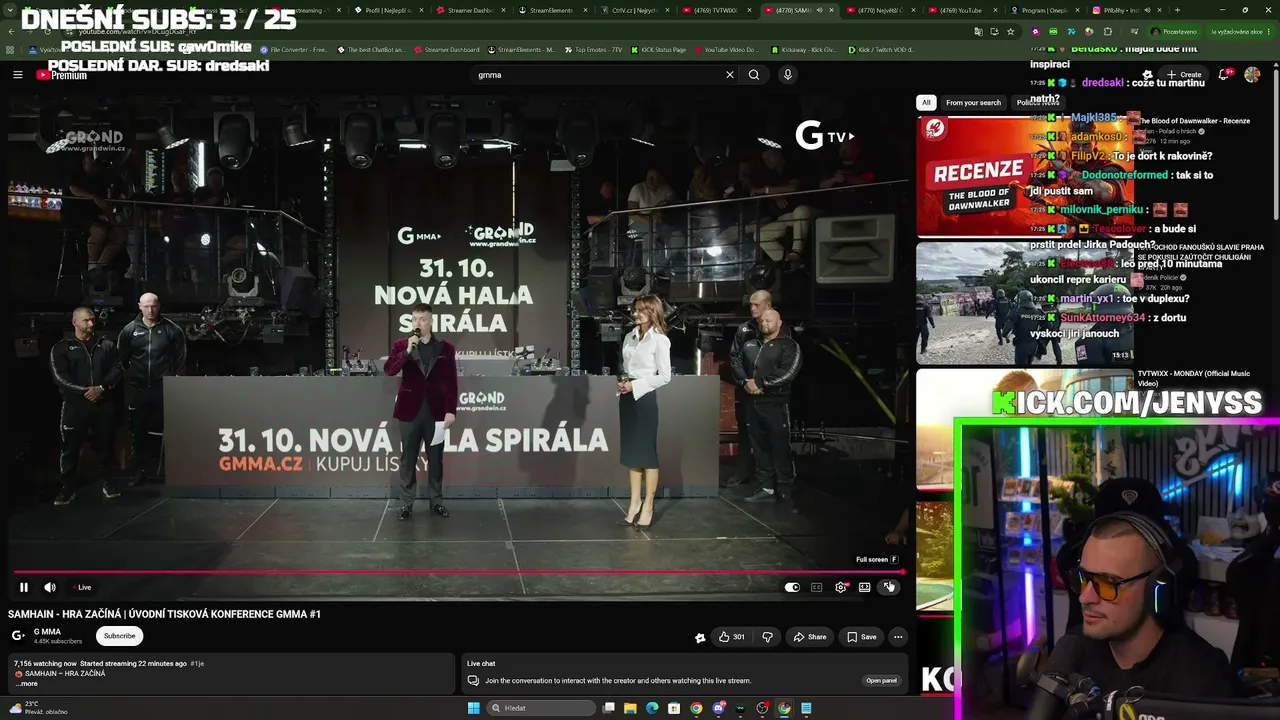1280x720 pixels.
Task: Open the Windows Start menu
Action: pyautogui.click(x=473, y=708)
